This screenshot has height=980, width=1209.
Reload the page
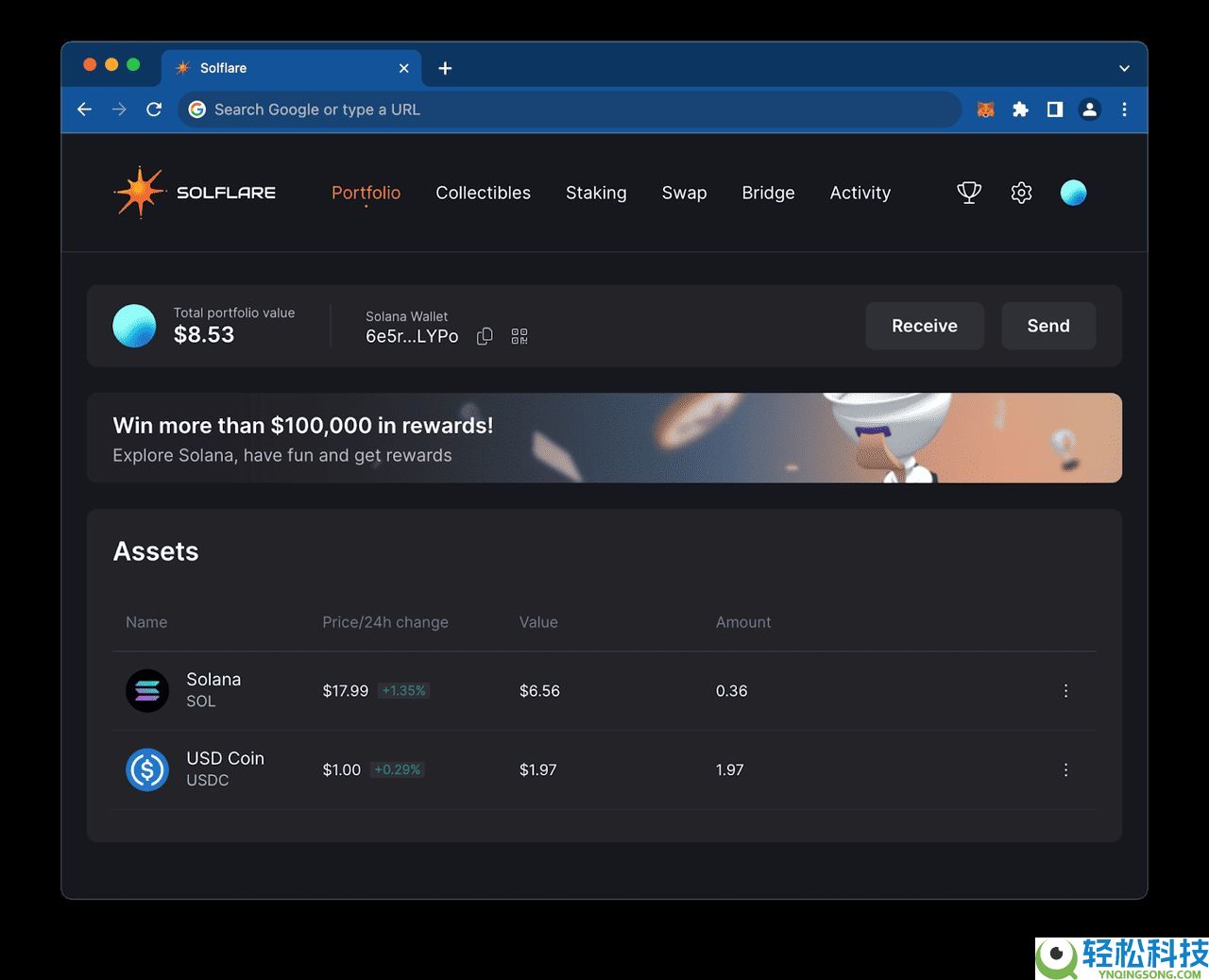pyautogui.click(x=154, y=110)
